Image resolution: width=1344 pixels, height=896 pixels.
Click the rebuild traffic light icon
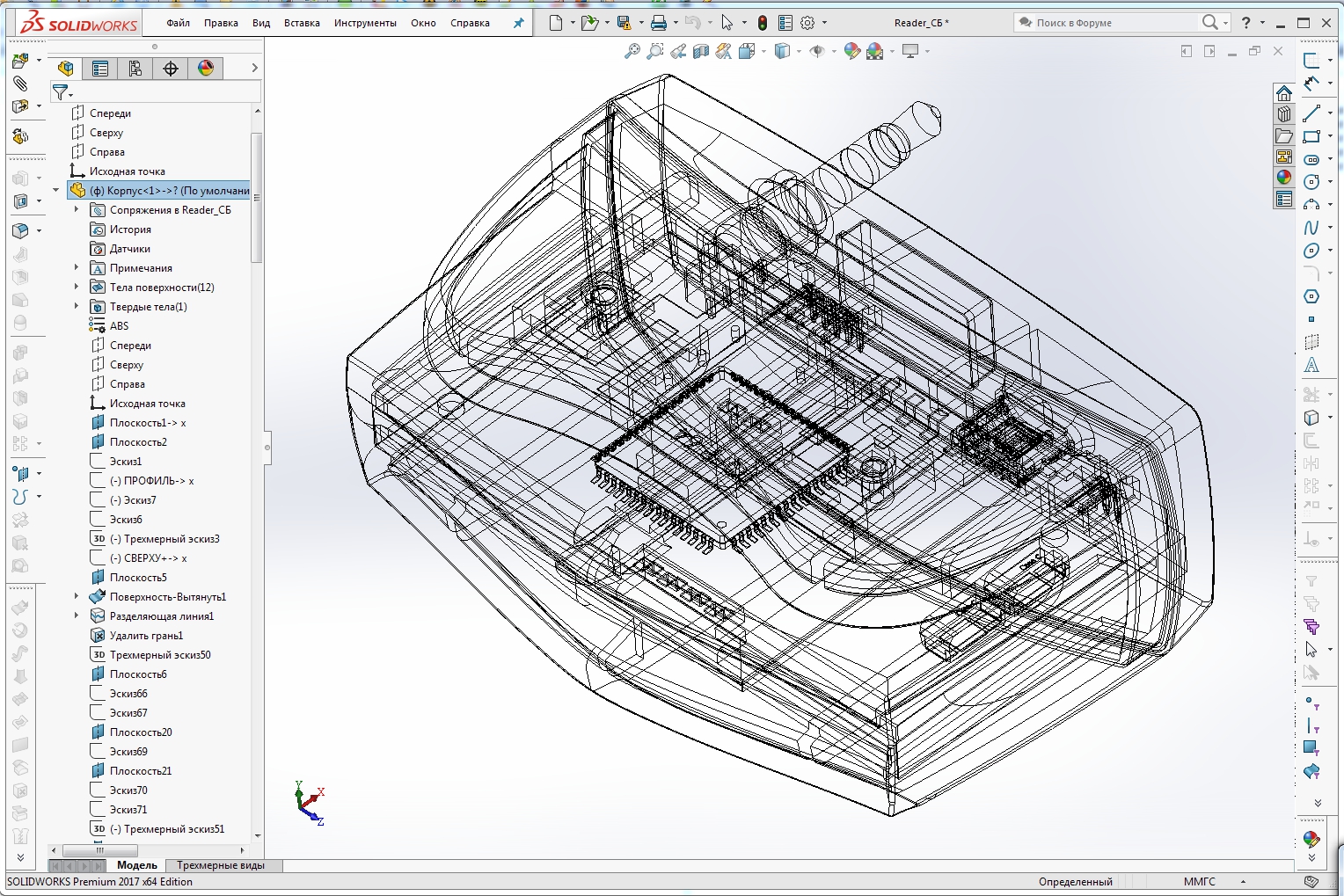coord(763,23)
